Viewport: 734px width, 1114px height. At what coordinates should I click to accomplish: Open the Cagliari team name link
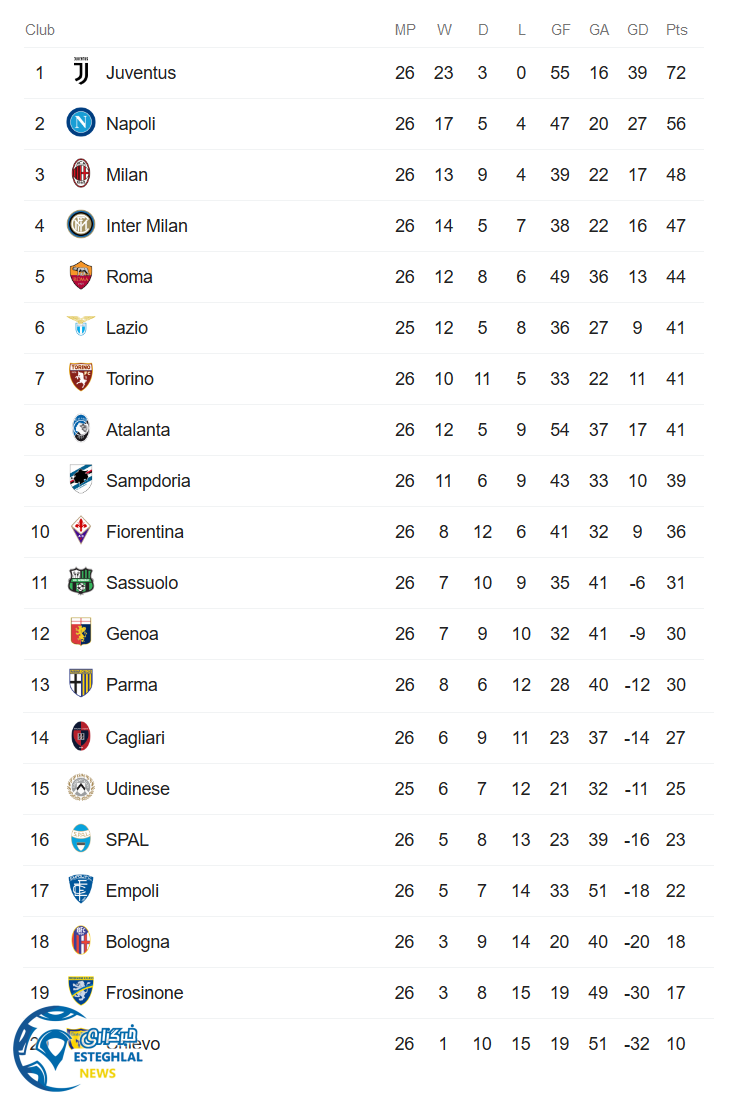[135, 738]
